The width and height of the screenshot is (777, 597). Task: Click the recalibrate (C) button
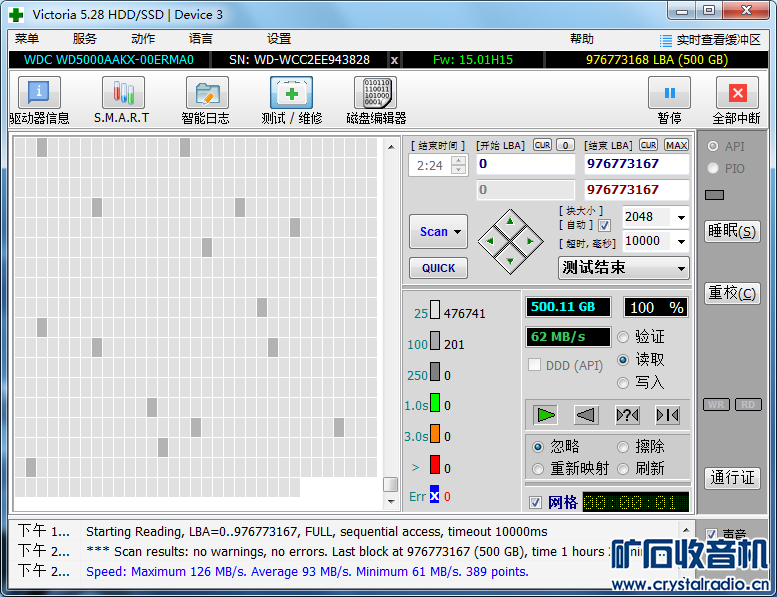[x=732, y=293]
